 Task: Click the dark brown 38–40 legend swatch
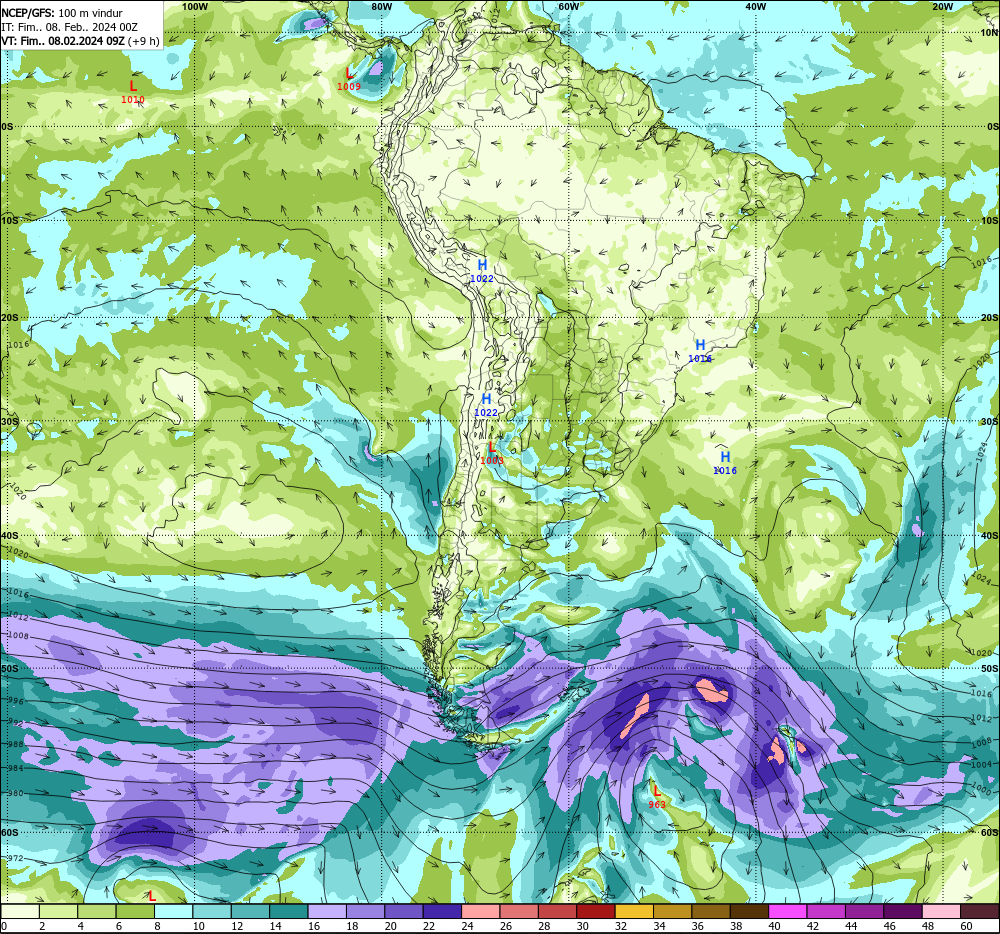tap(750, 911)
